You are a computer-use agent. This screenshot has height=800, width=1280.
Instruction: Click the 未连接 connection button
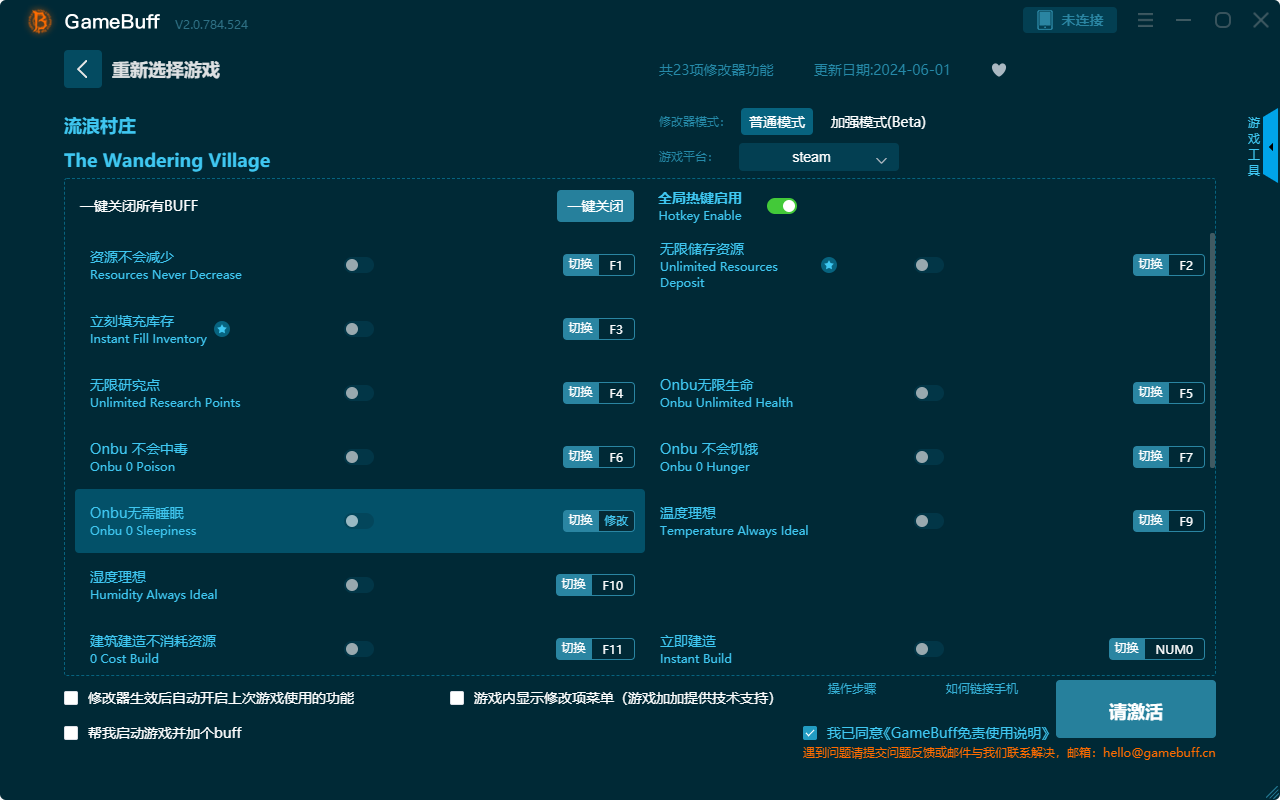pyautogui.click(x=1070, y=20)
